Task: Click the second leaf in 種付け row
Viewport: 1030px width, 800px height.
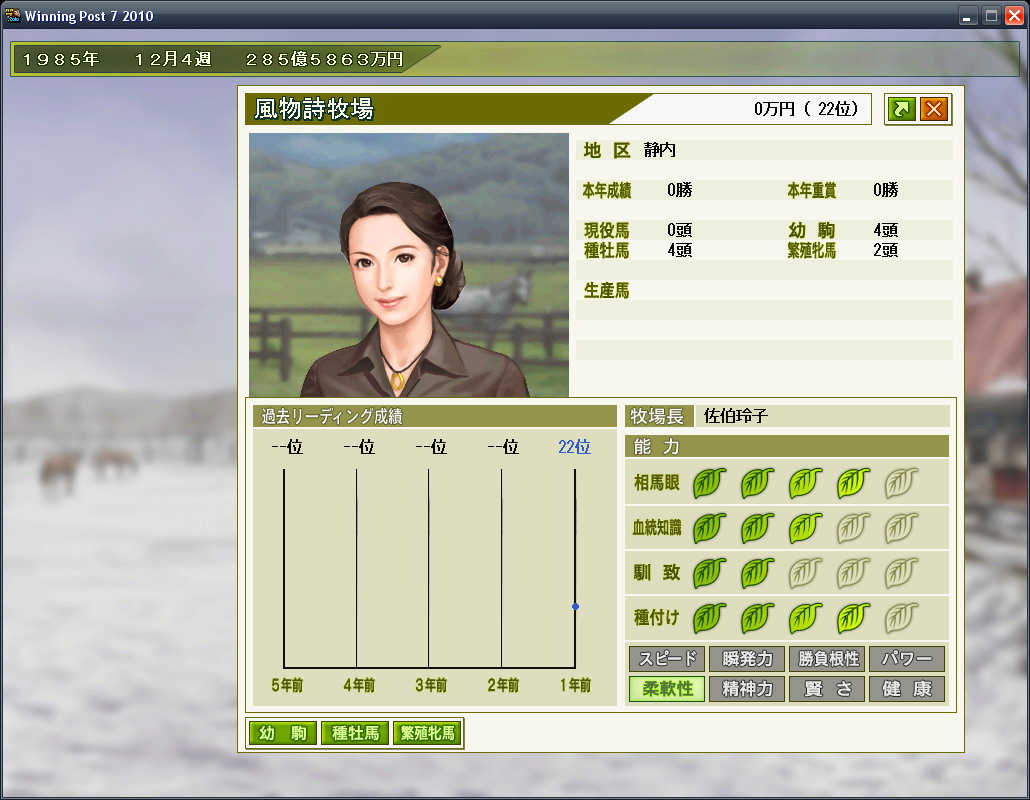Action: pyautogui.click(x=757, y=618)
